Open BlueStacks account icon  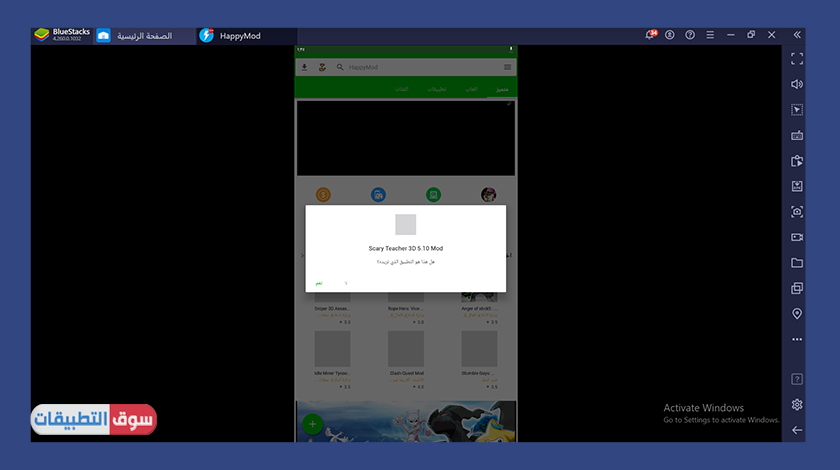[670, 35]
